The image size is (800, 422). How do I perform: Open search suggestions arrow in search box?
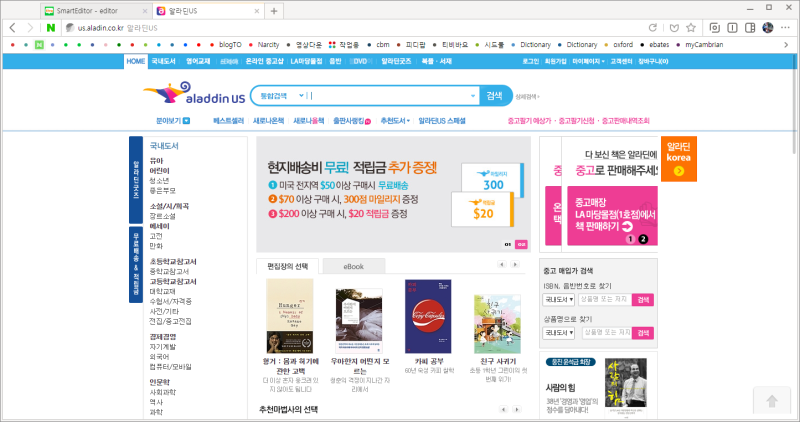pyautogui.click(x=472, y=95)
